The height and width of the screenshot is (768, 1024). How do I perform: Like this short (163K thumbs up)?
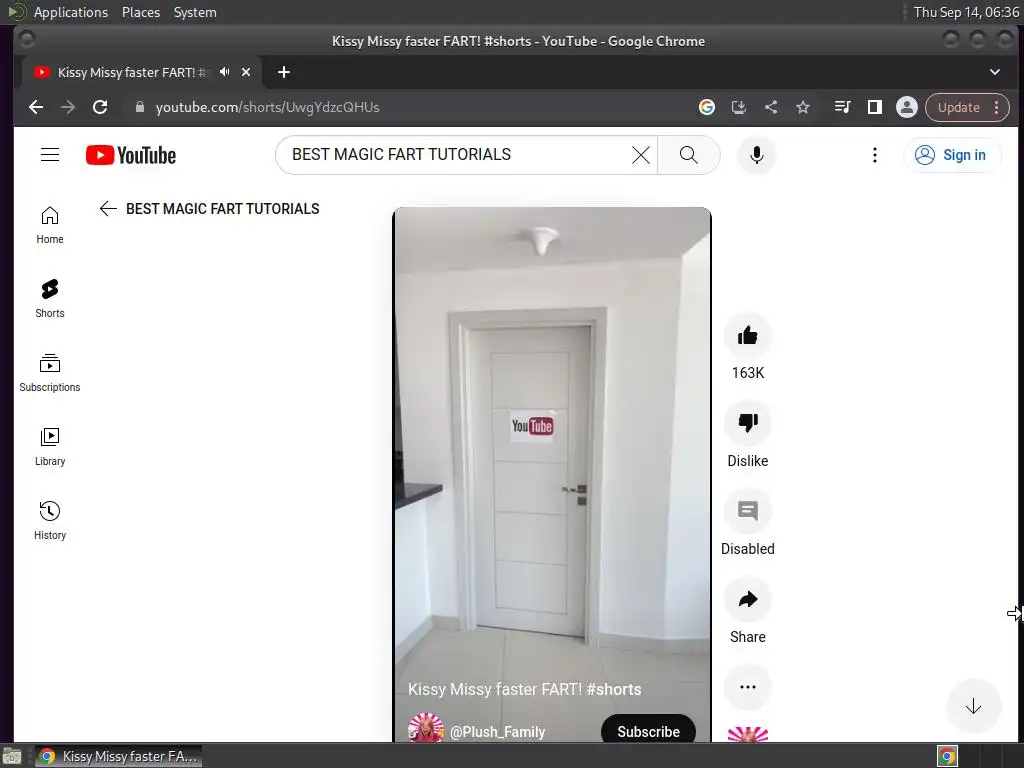pyautogui.click(x=748, y=335)
